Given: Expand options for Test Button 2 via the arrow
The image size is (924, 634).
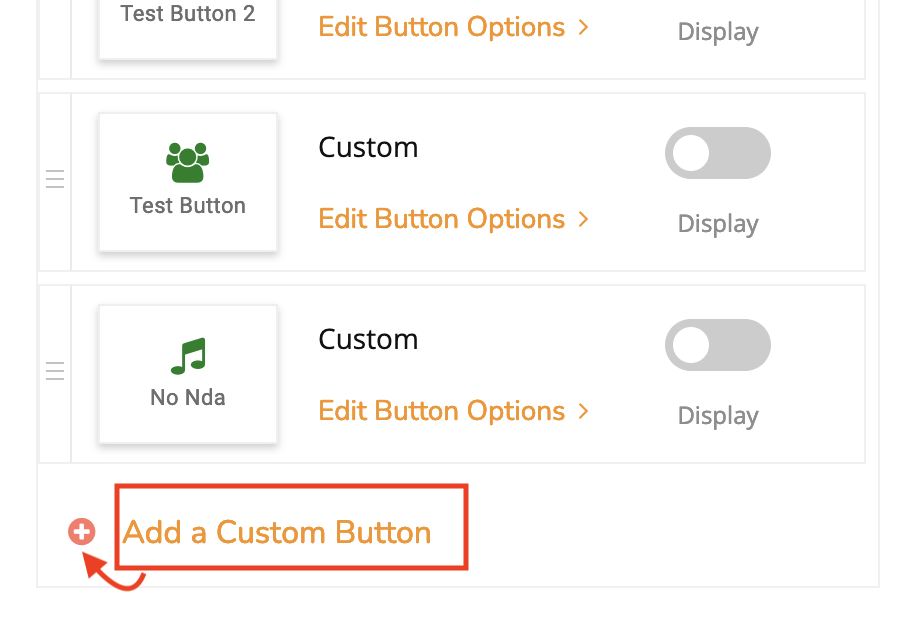Looking at the screenshot, I should pos(583,28).
